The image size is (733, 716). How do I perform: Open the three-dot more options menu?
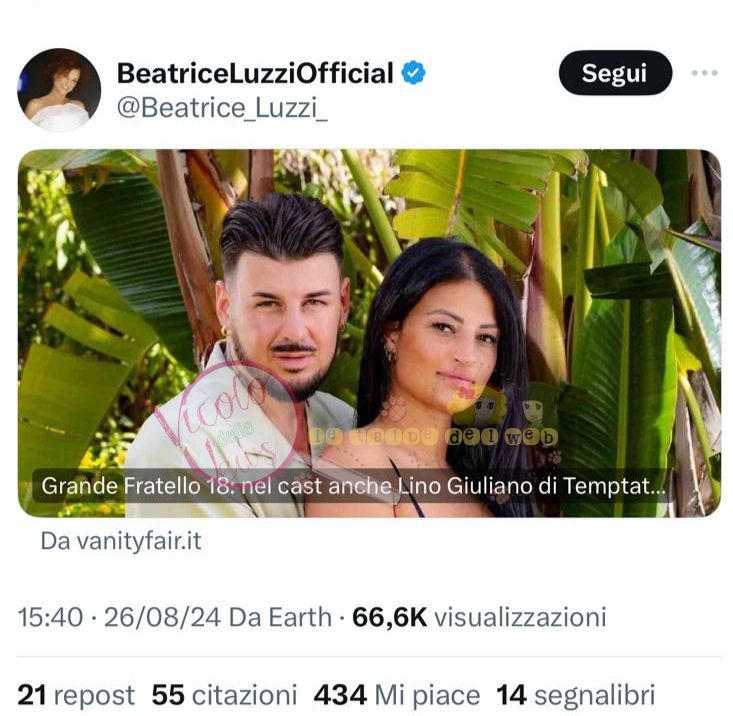[704, 73]
